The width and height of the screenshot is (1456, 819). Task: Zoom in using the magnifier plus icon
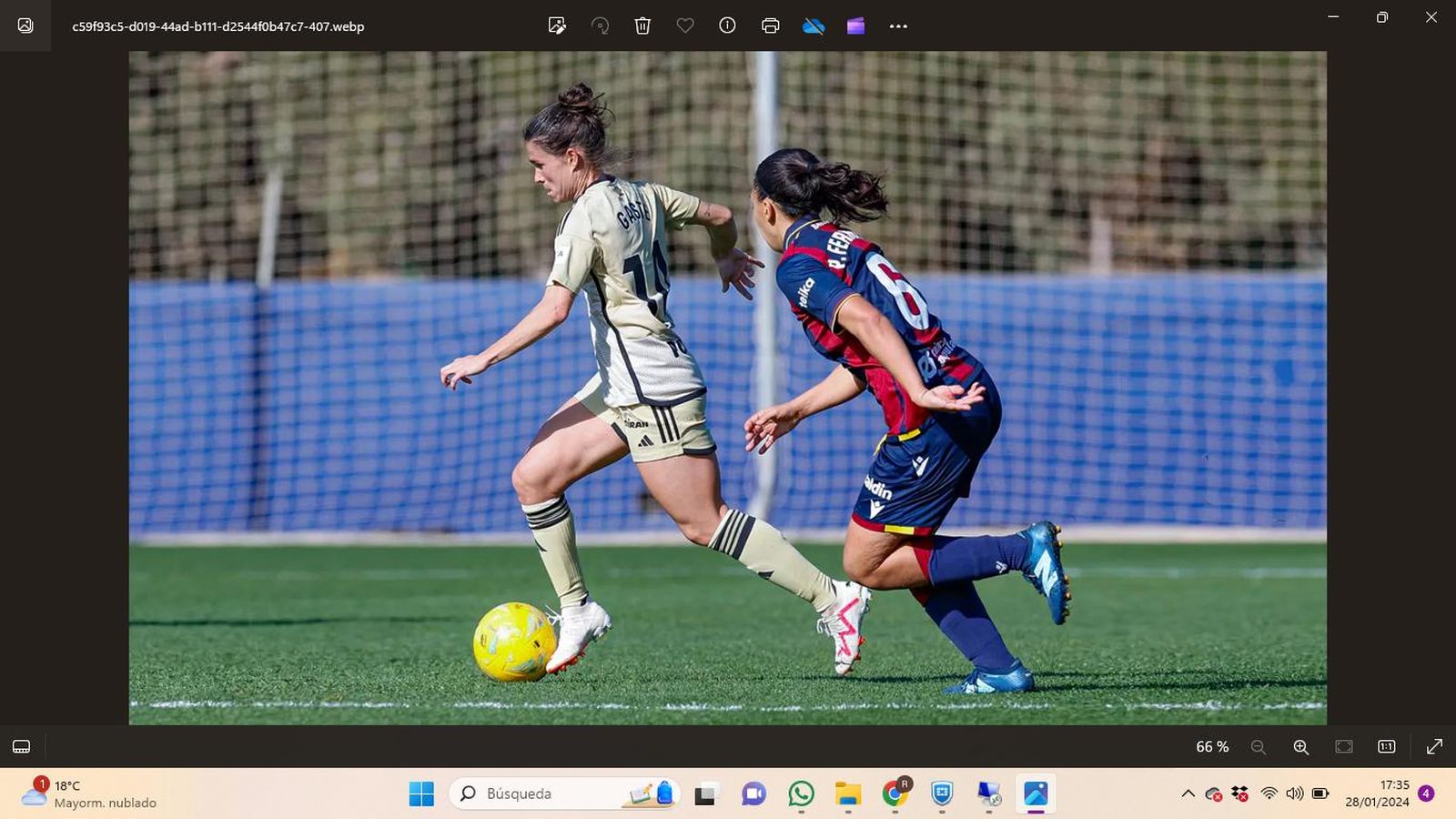click(x=1301, y=747)
